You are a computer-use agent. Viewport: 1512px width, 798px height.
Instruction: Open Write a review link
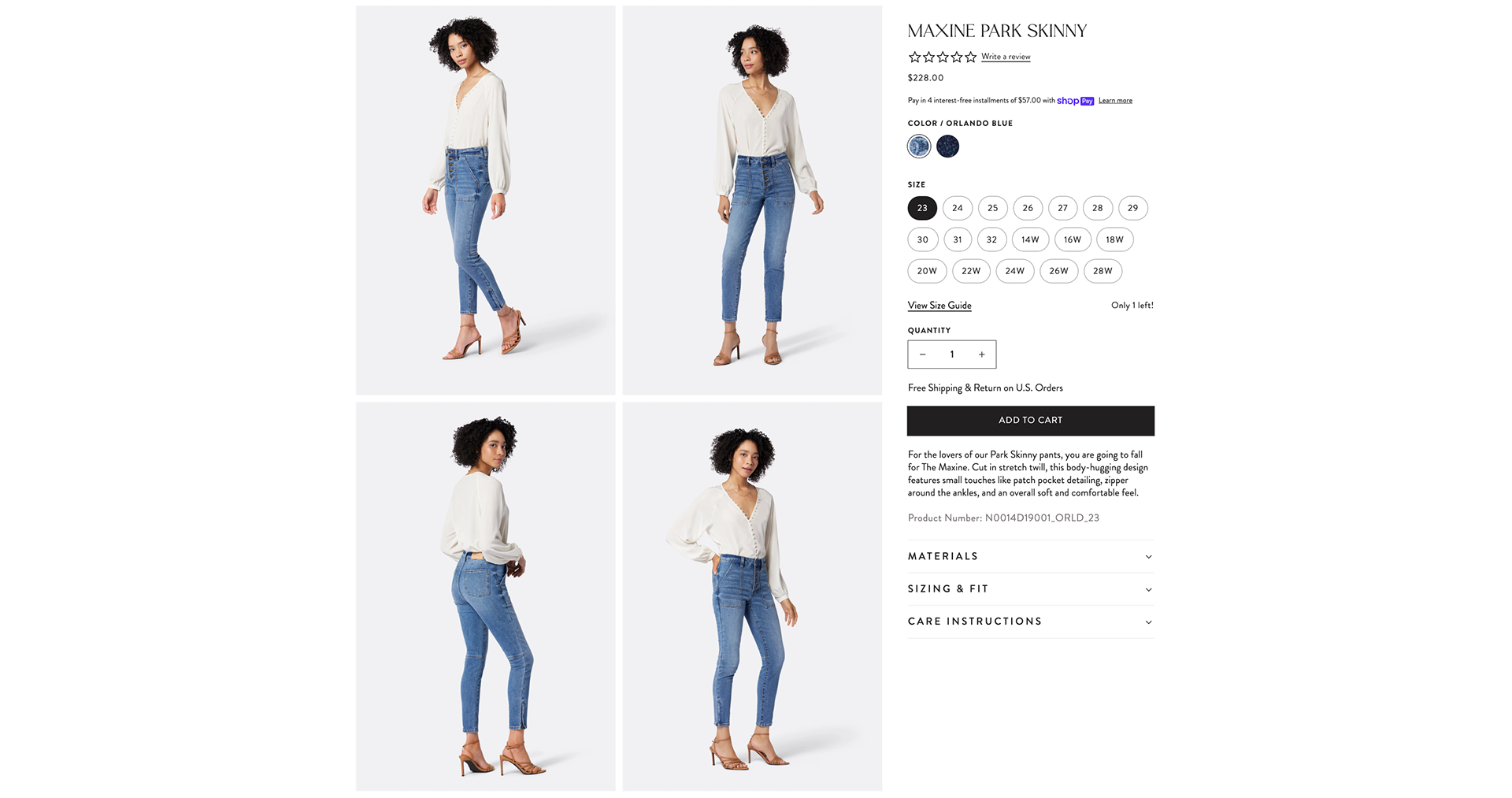1006,57
